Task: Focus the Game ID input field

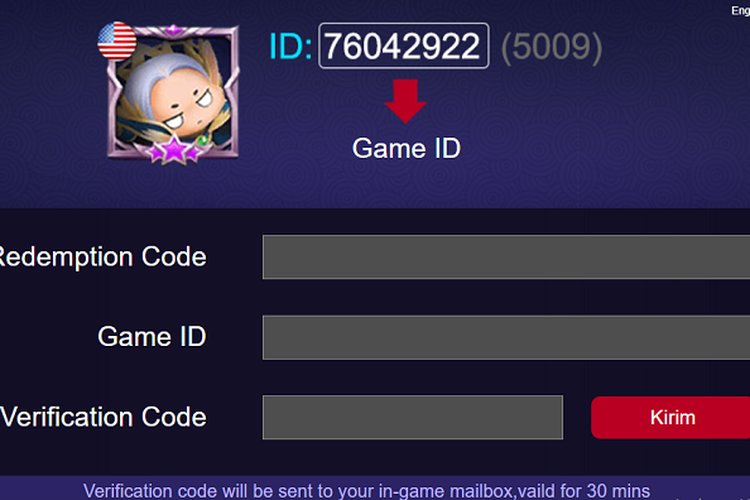Action: tap(506, 337)
